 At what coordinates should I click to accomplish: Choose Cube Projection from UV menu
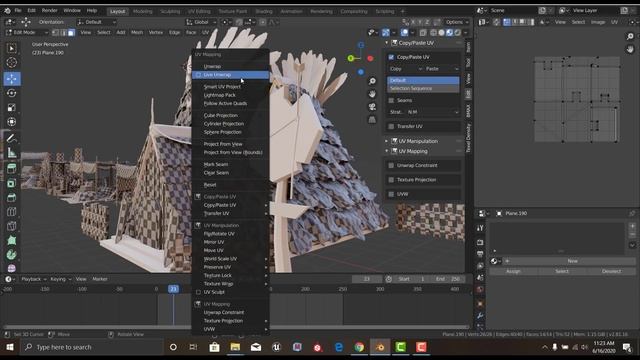[220, 116]
